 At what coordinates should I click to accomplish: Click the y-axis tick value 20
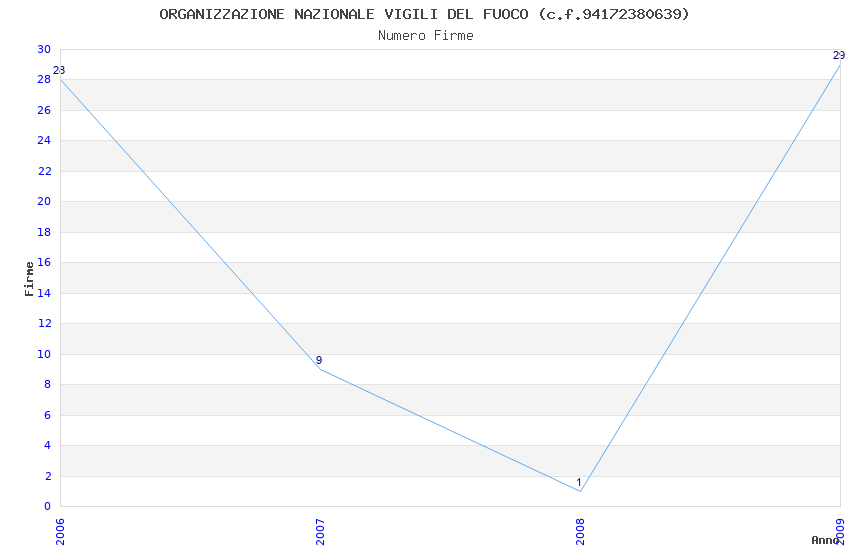coord(44,202)
